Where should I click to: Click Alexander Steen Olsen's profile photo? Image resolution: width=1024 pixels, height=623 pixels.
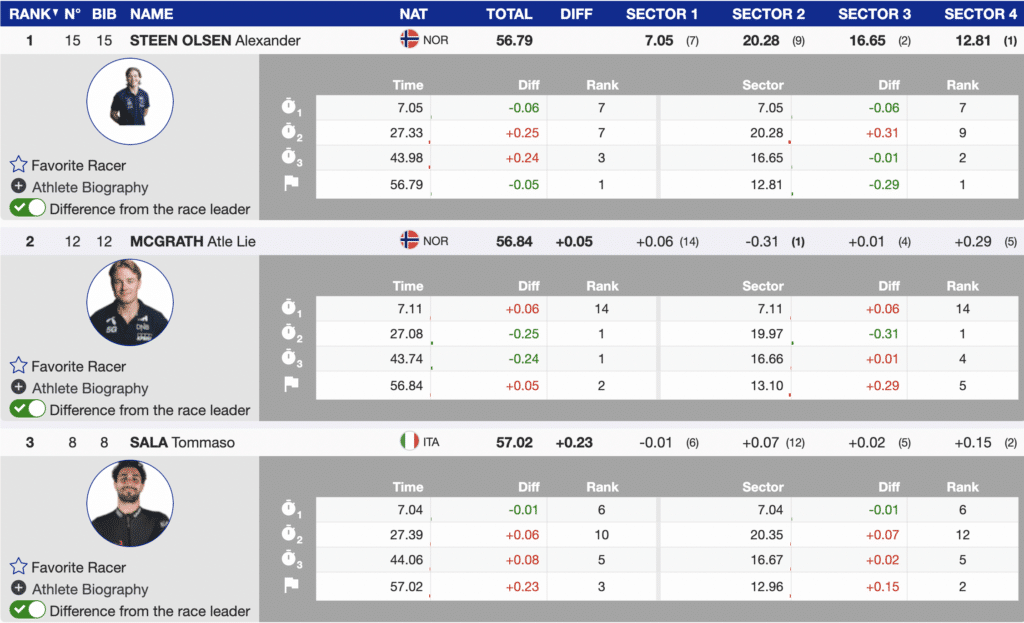click(130, 96)
